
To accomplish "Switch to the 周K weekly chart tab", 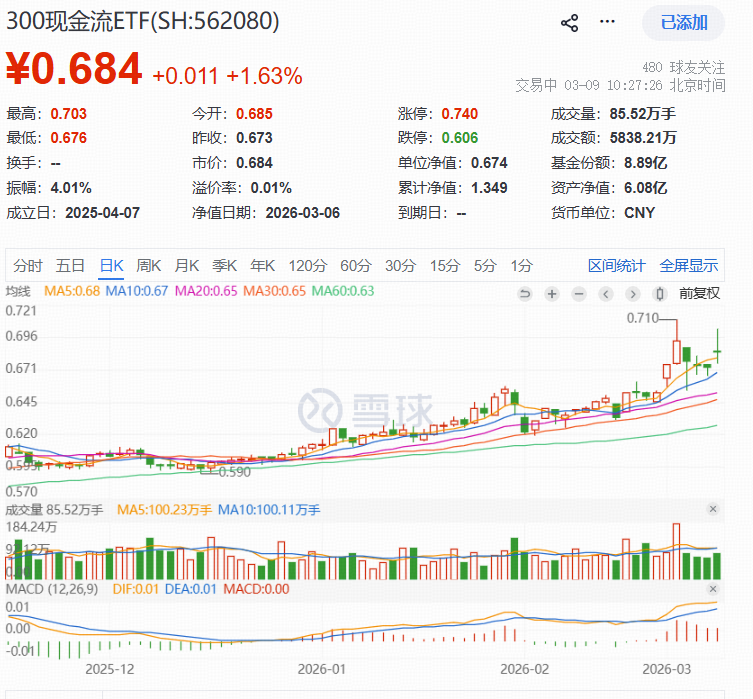I will (x=149, y=265).
